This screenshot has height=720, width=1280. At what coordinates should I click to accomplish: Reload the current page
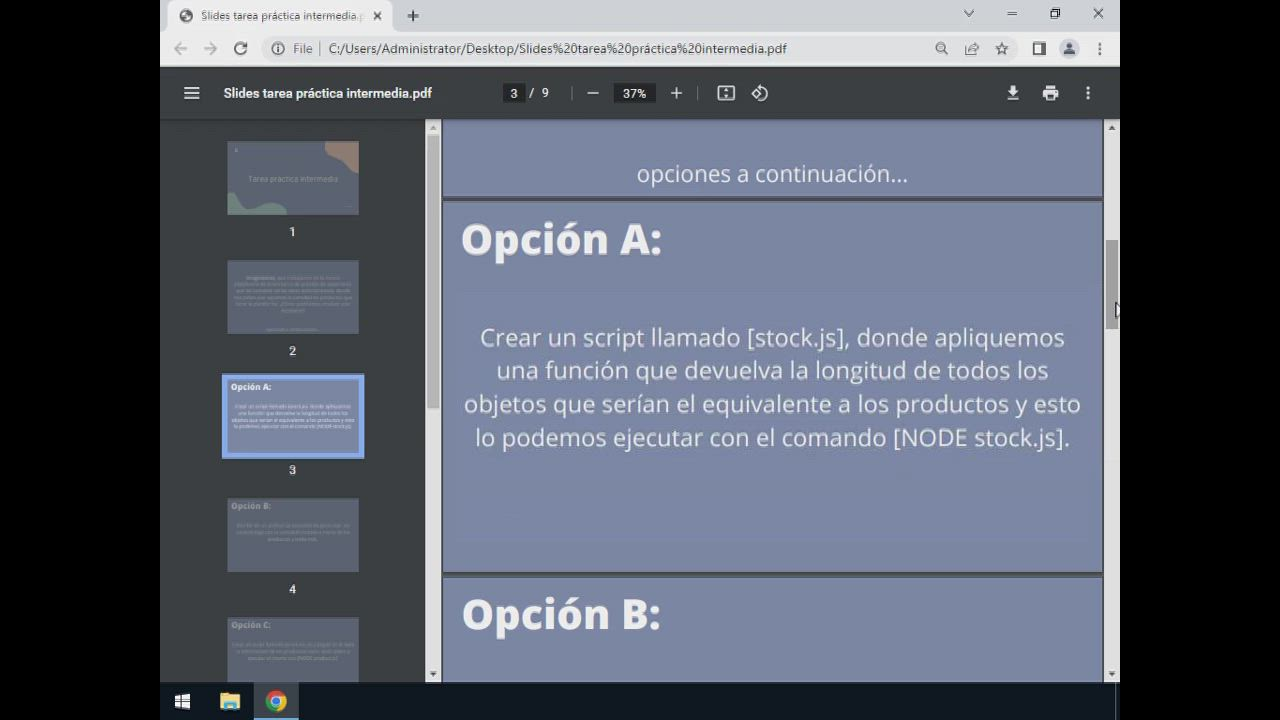(240, 48)
